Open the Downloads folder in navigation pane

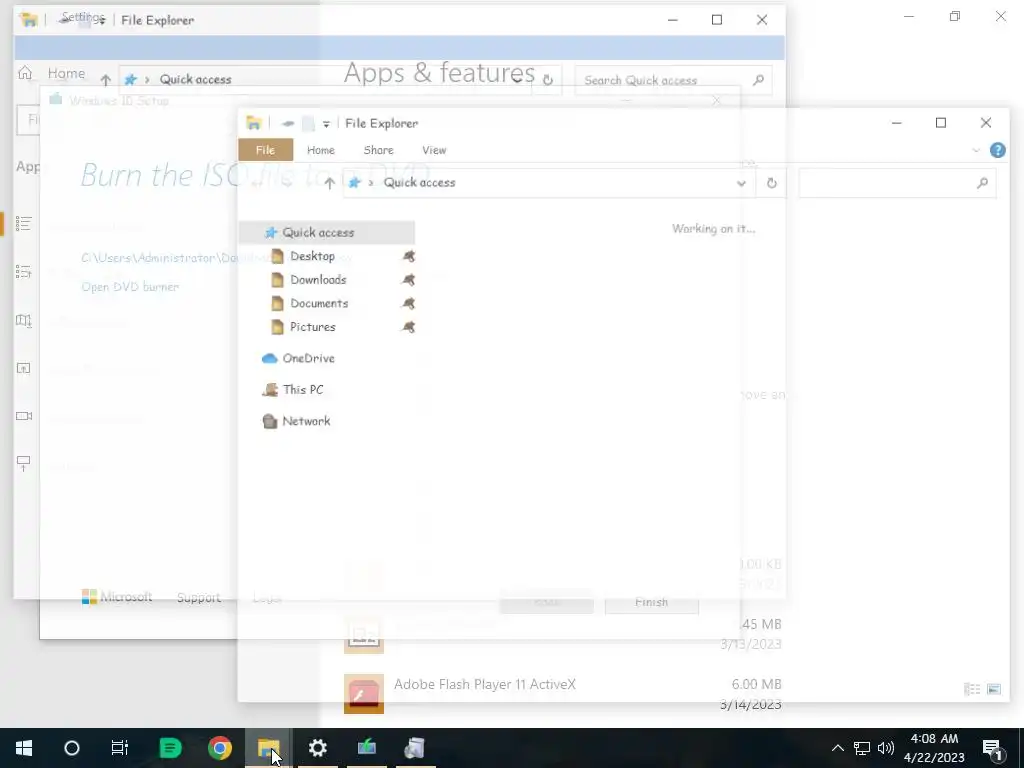pos(318,280)
